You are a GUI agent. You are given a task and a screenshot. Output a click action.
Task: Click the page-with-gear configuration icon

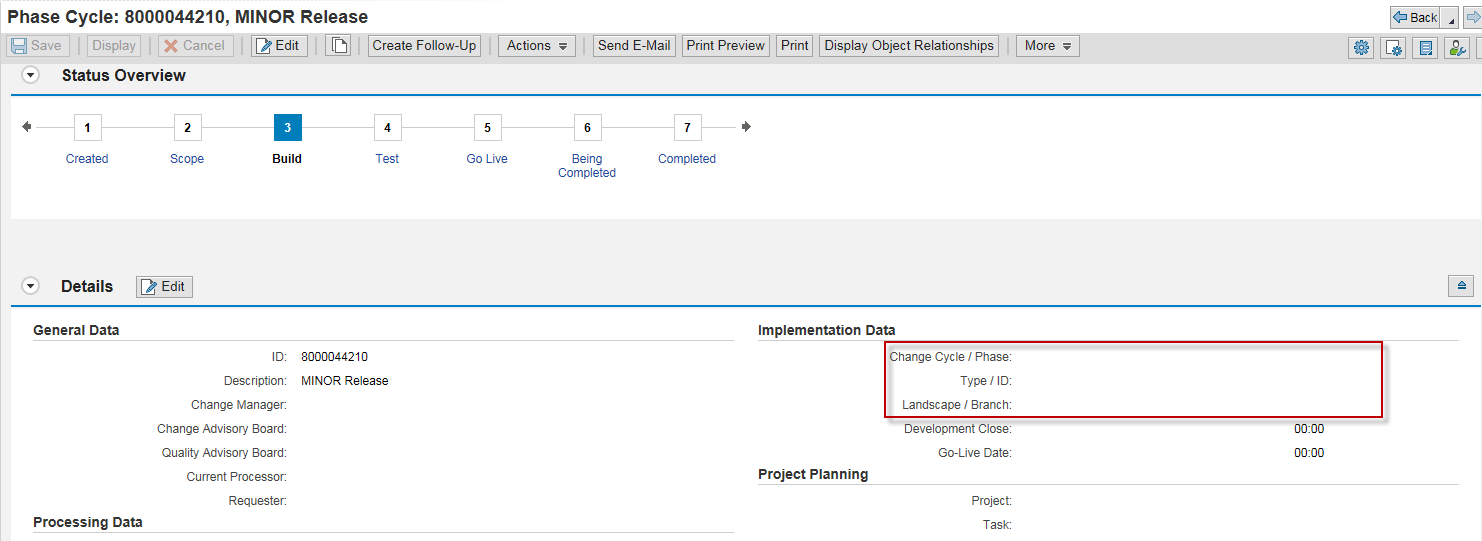[x=1393, y=48]
